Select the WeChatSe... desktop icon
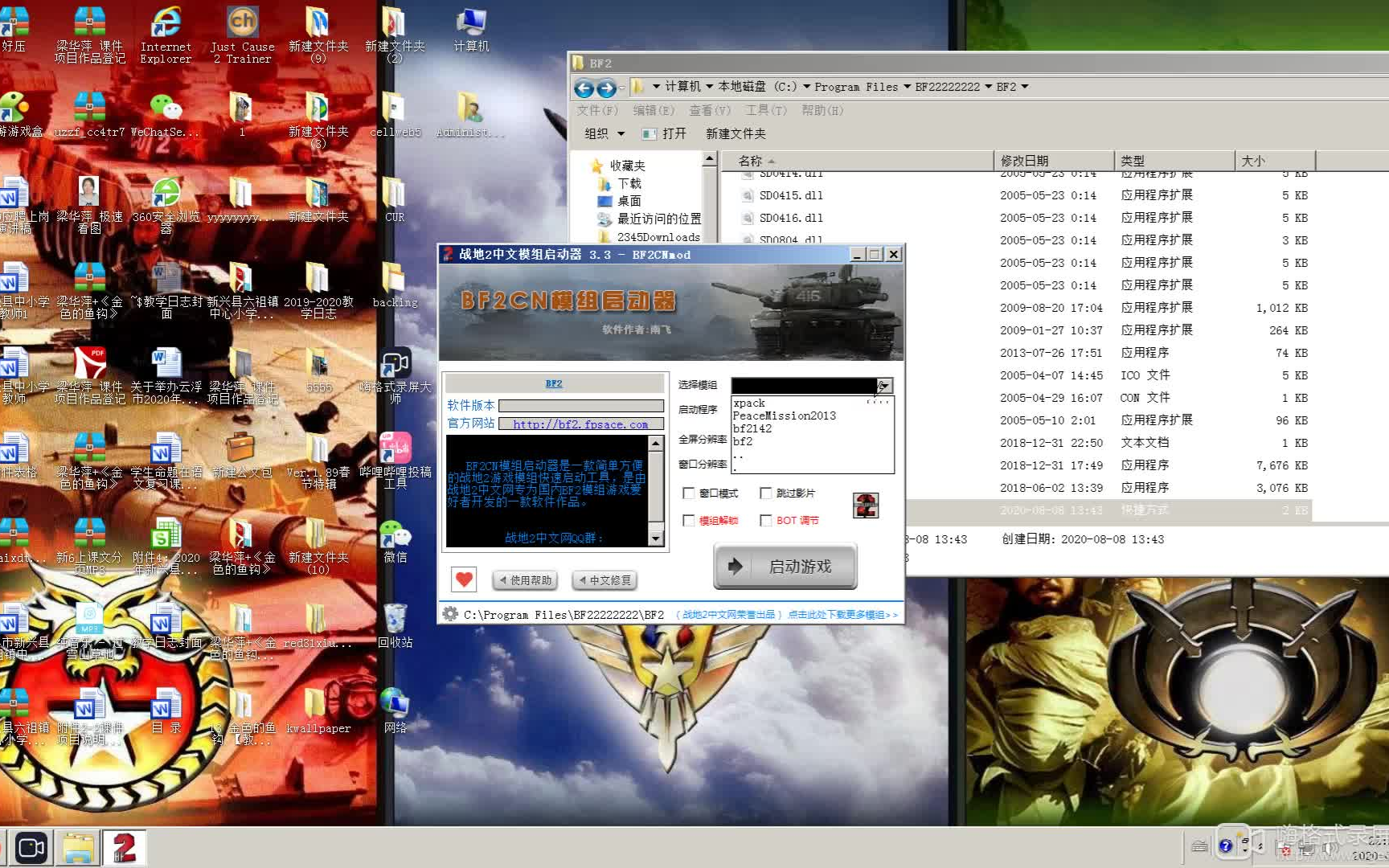The image size is (1389, 868). coord(166,115)
